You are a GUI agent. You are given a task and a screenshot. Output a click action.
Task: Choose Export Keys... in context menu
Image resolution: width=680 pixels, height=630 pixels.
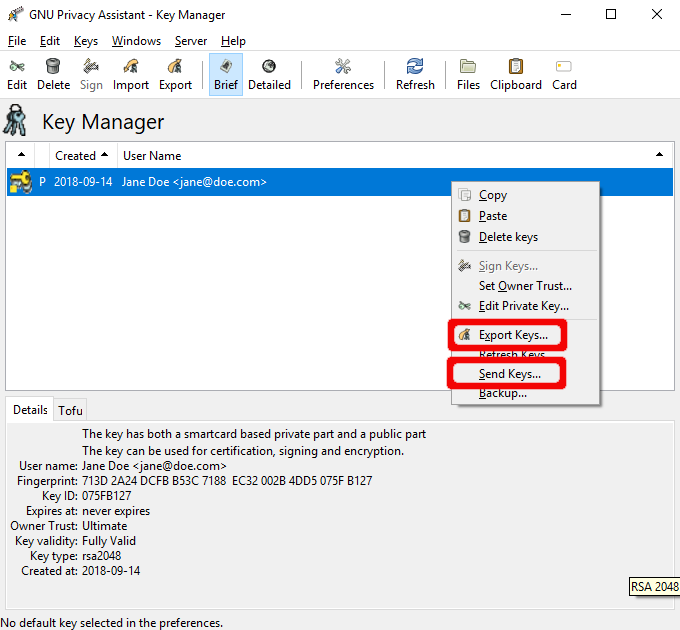coord(512,335)
